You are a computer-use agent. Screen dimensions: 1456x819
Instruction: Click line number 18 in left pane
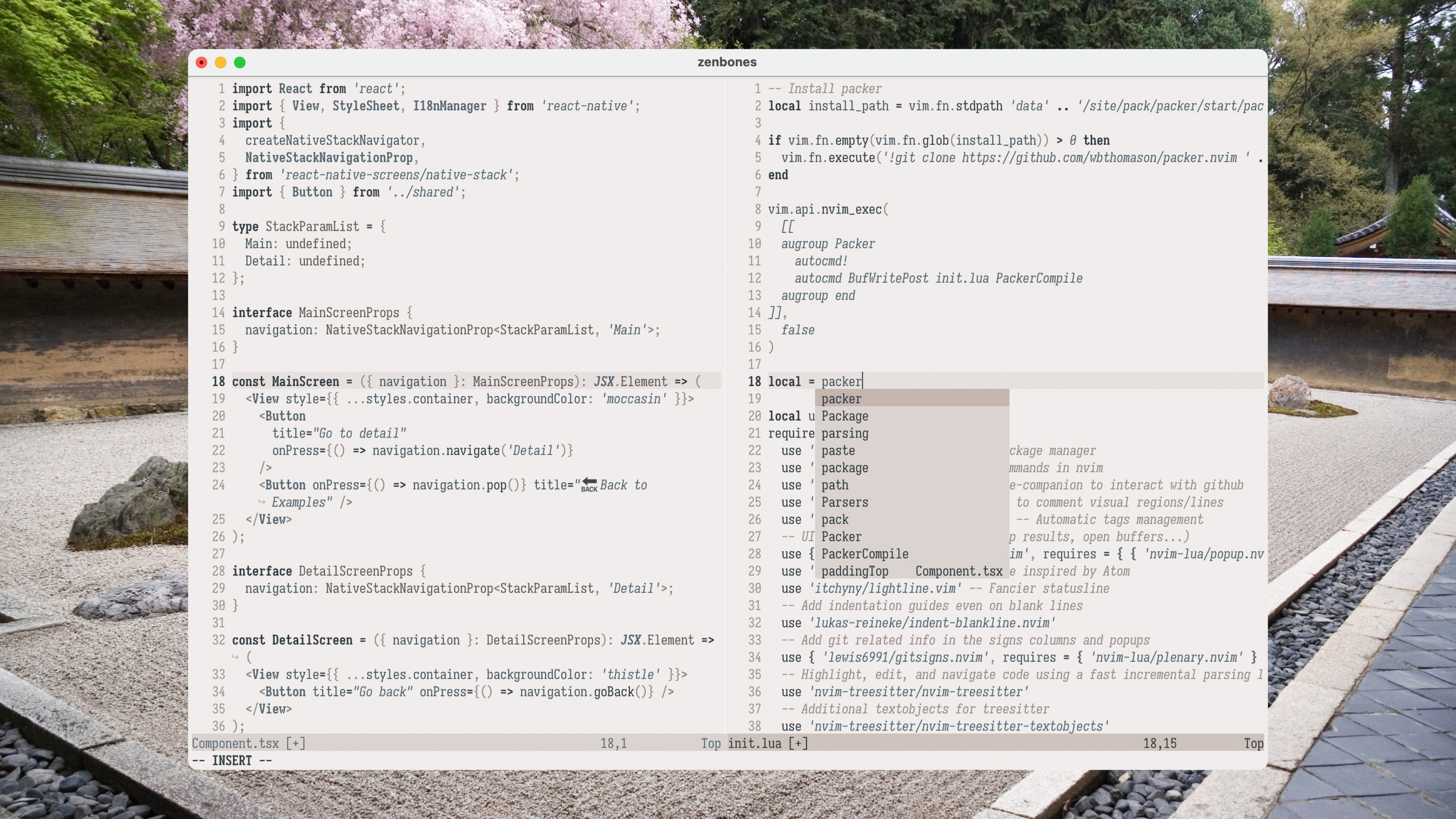click(218, 381)
